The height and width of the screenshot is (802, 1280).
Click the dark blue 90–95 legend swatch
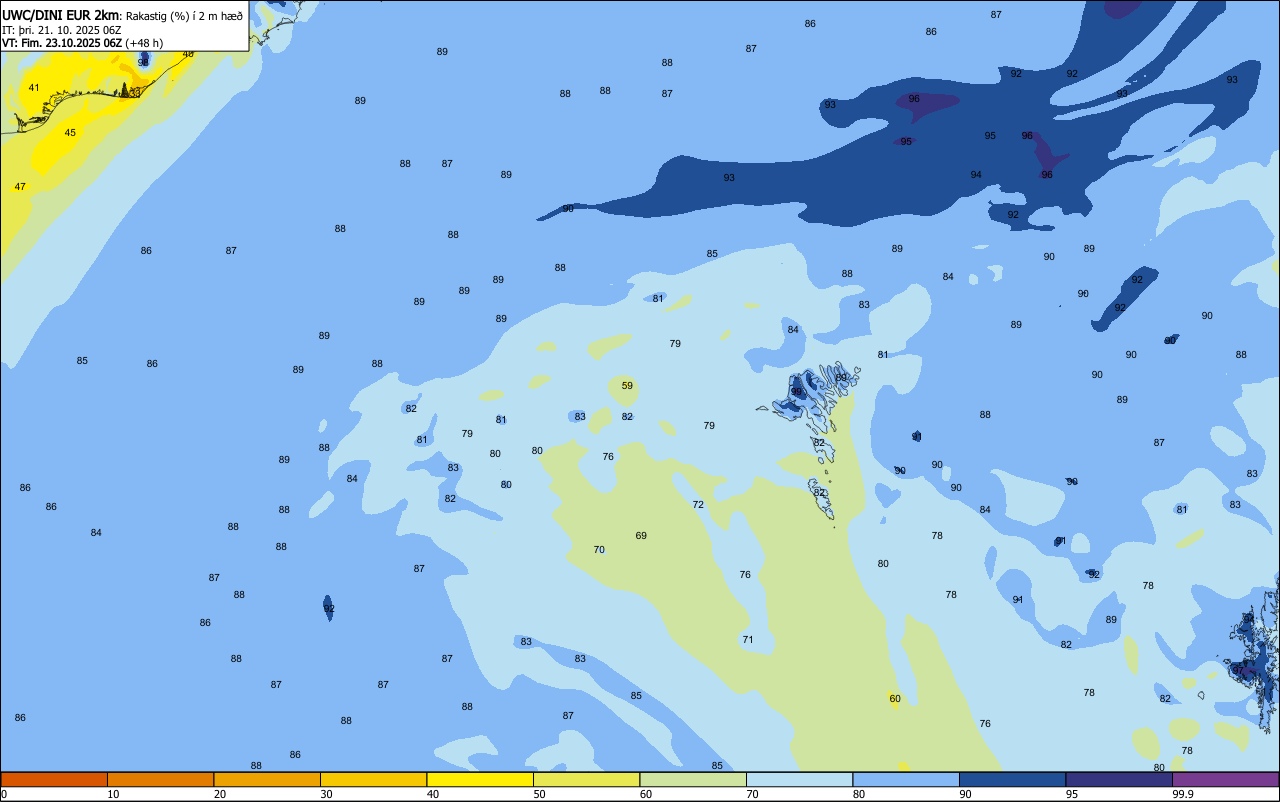pos(1012,779)
